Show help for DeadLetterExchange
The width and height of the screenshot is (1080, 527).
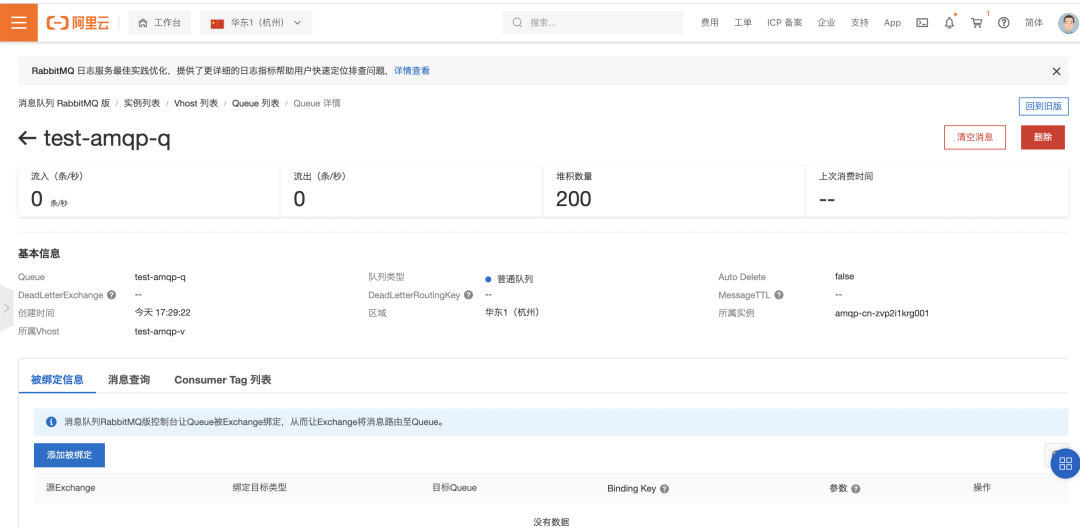(x=112, y=295)
